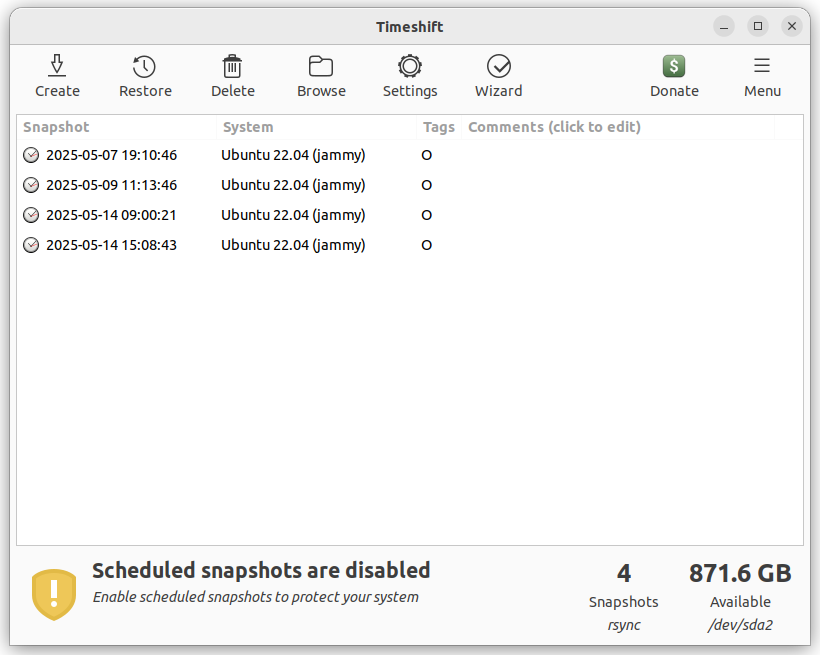Click the "Available" label under disk space

[x=740, y=602]
